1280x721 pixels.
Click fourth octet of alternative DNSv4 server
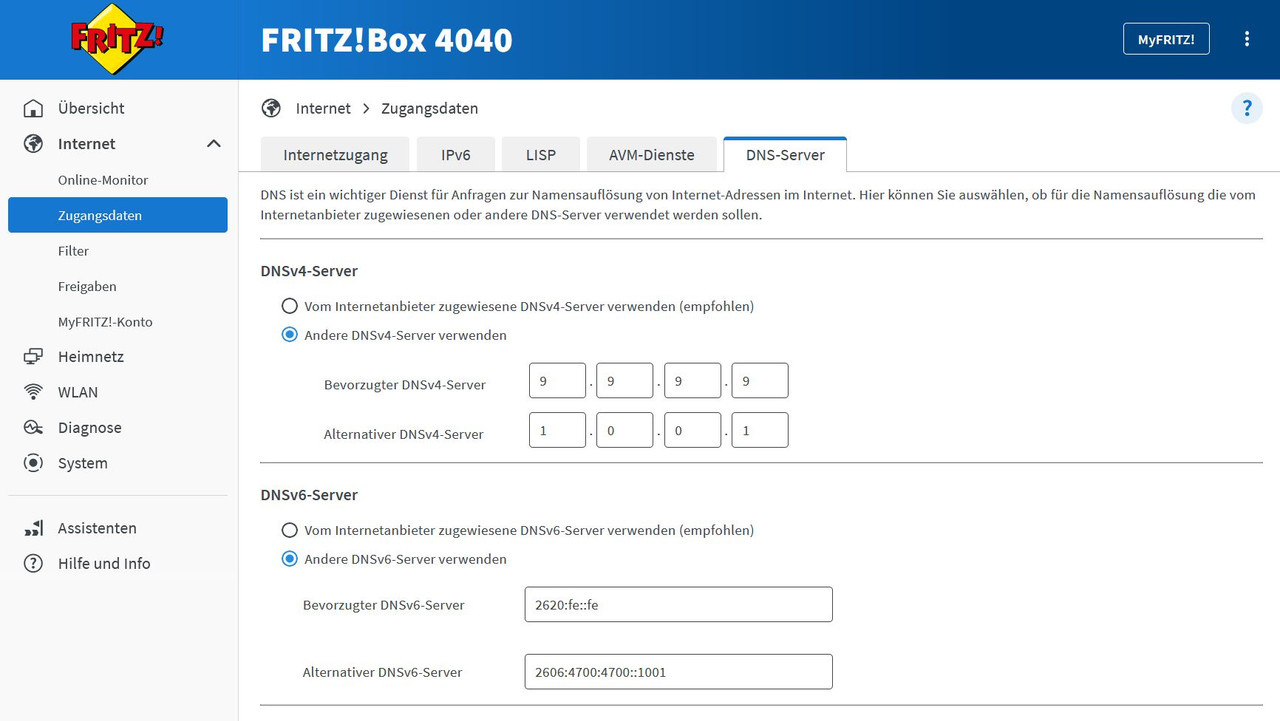point(760,430)
